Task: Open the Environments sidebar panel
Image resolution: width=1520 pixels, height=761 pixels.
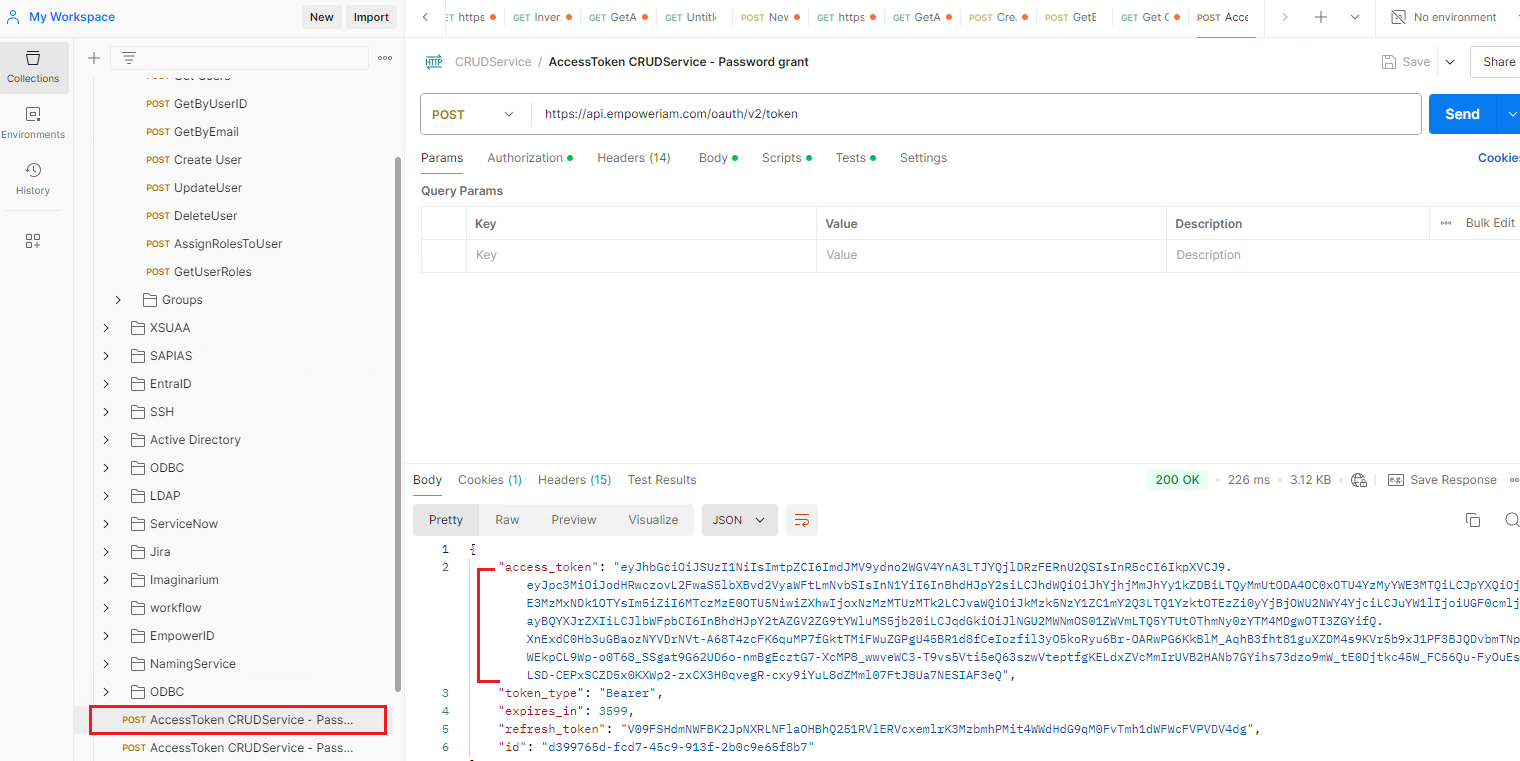Action: pyautogui.click(x=33, y=123)
